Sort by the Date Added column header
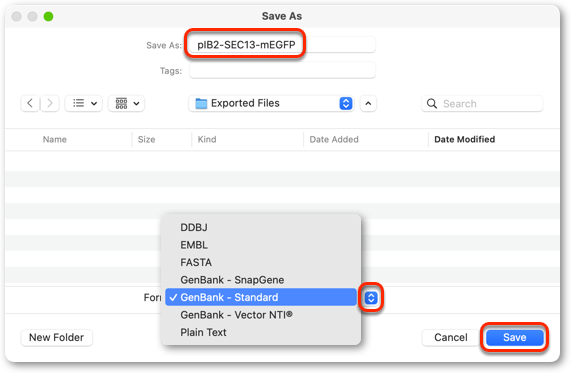Image resolution: width=571 pixels, height=373 pixels. point(334,140)
